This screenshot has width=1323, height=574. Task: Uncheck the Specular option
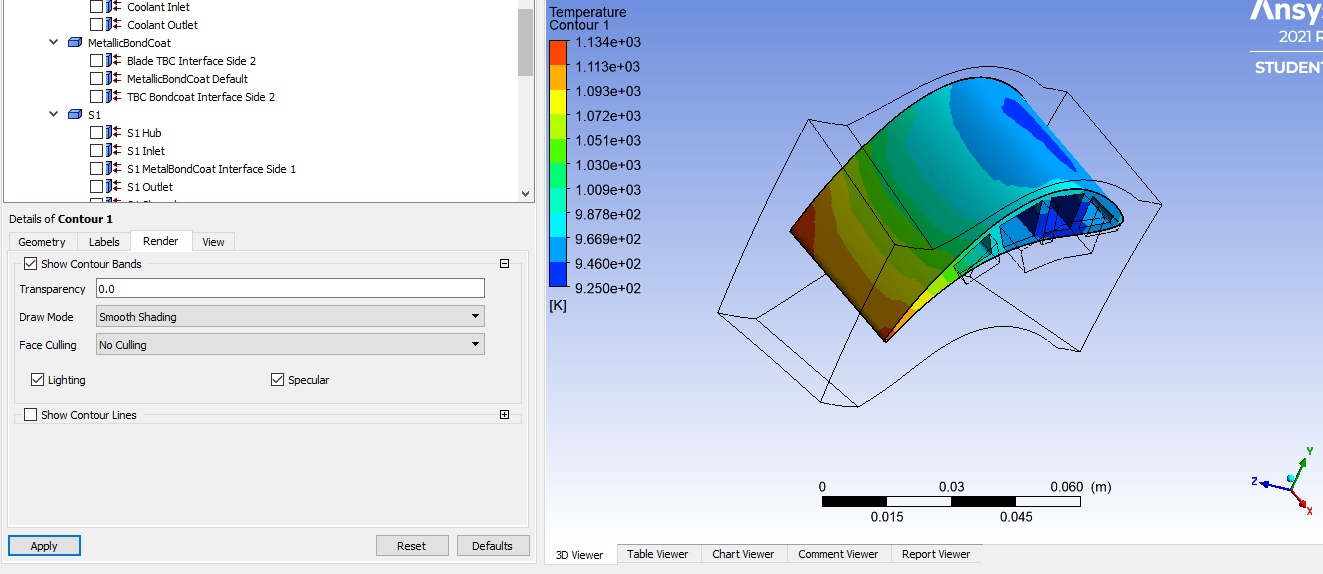pyautogui.click(x=278, y=380)
